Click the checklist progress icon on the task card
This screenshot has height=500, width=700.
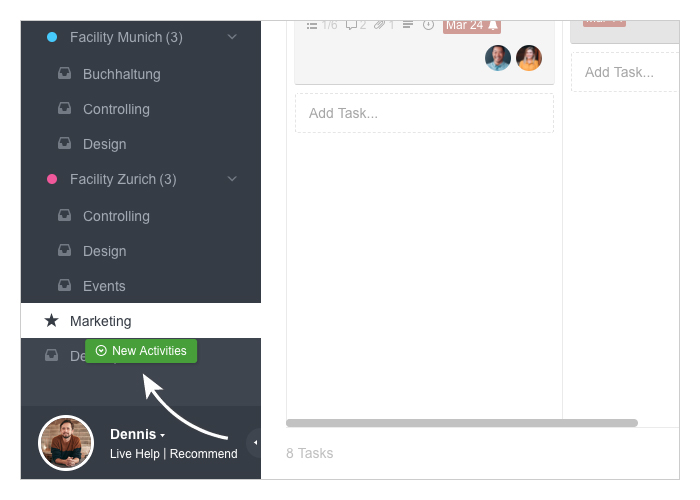[312, 25]
